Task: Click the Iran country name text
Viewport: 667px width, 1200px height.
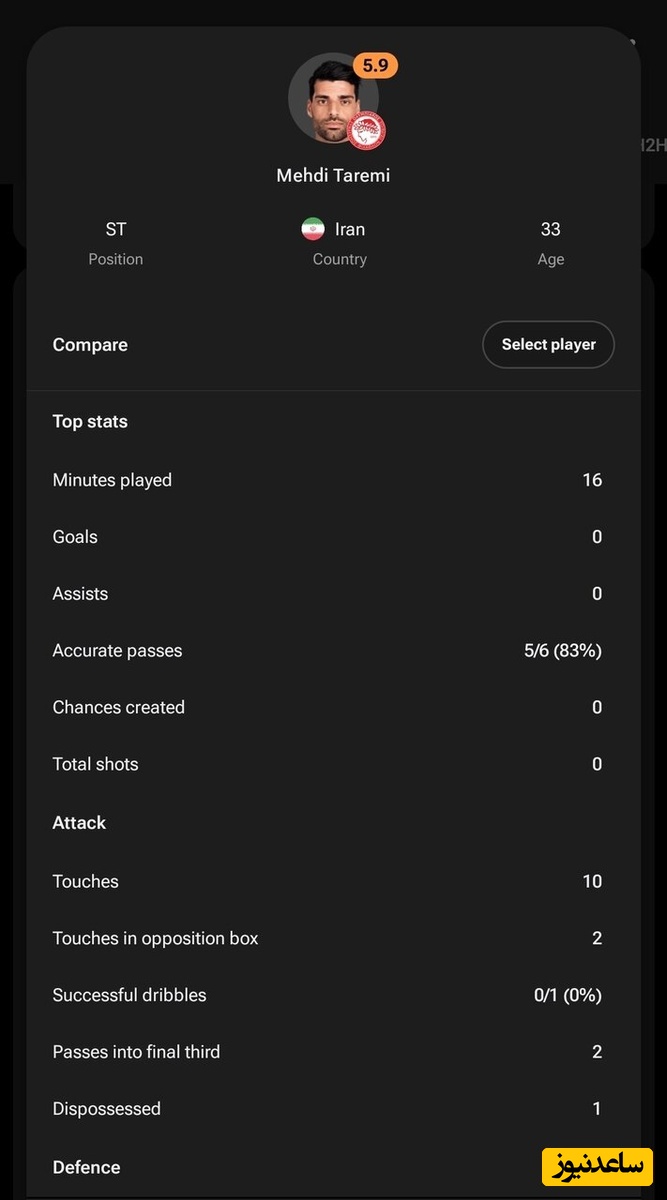Action: (x=350, y=229)
